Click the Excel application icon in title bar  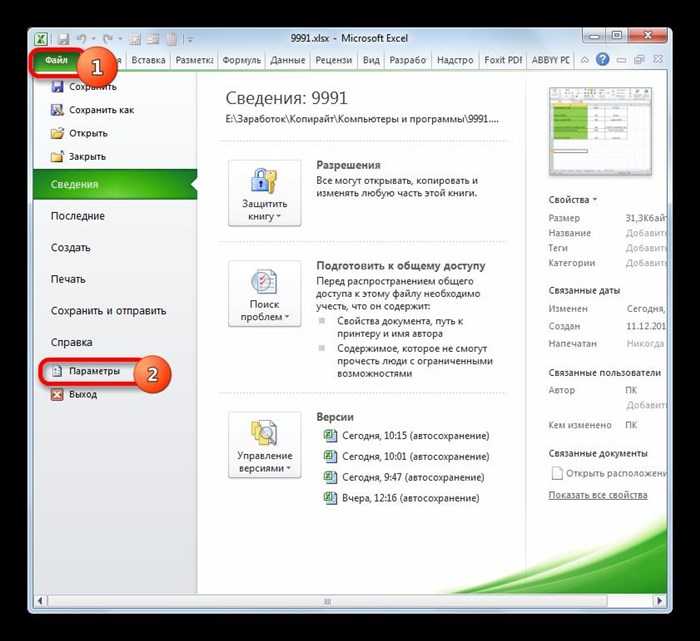tap(41, 39)
